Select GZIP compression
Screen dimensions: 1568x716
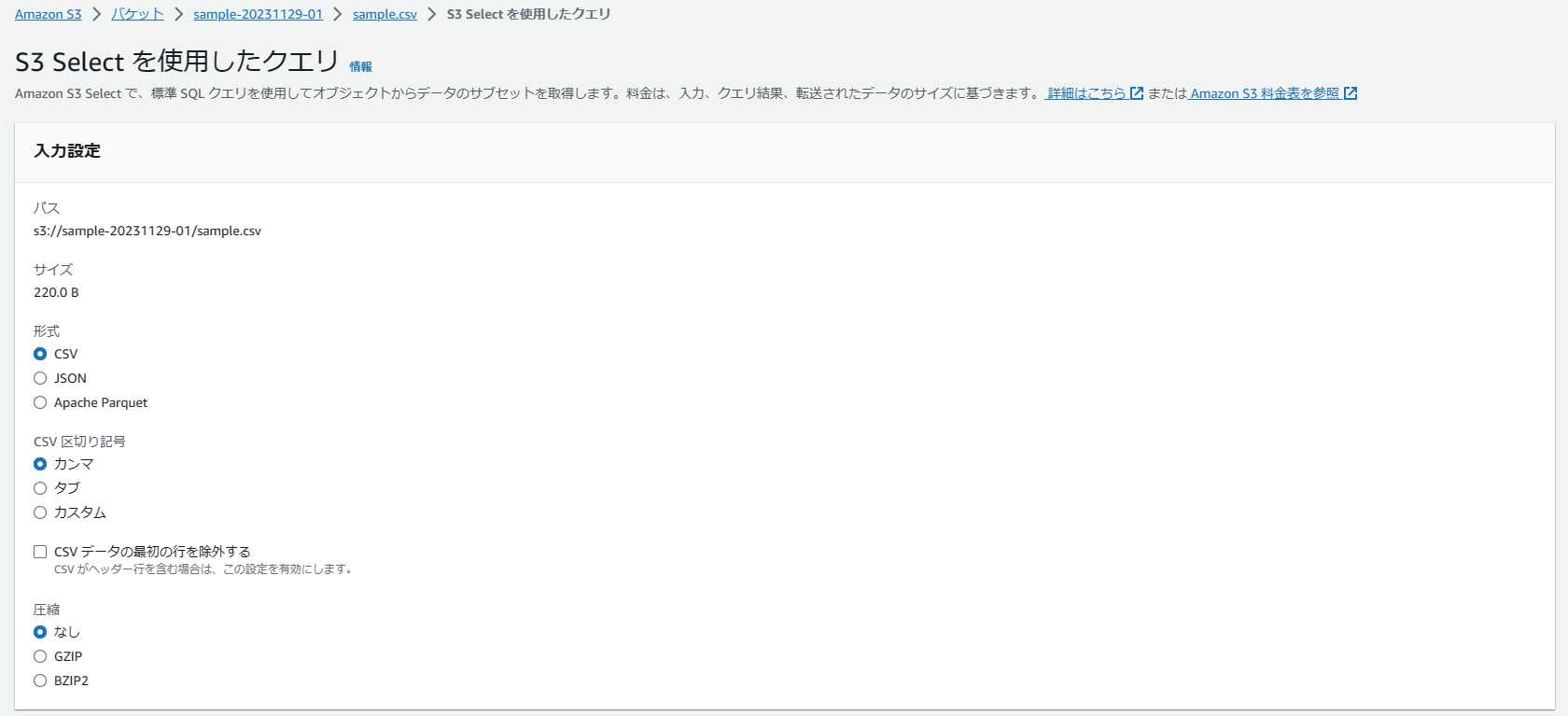(40, 656)
